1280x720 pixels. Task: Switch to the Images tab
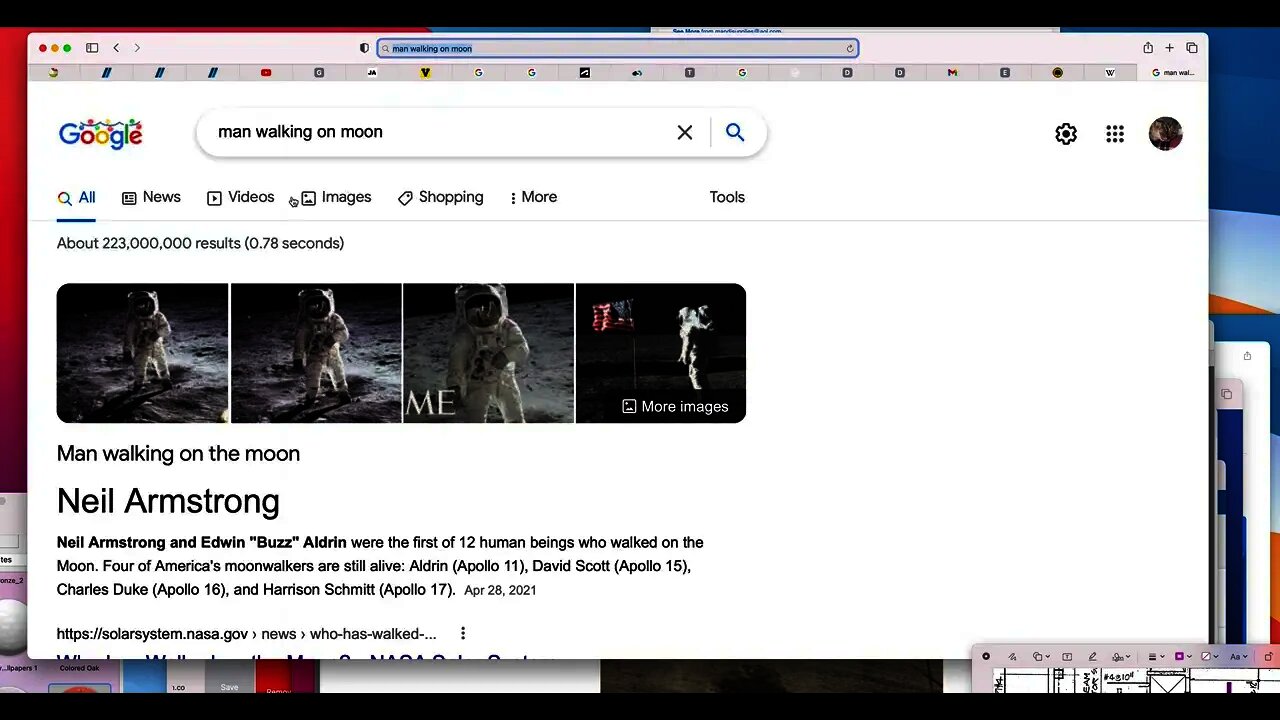(336, 197)
